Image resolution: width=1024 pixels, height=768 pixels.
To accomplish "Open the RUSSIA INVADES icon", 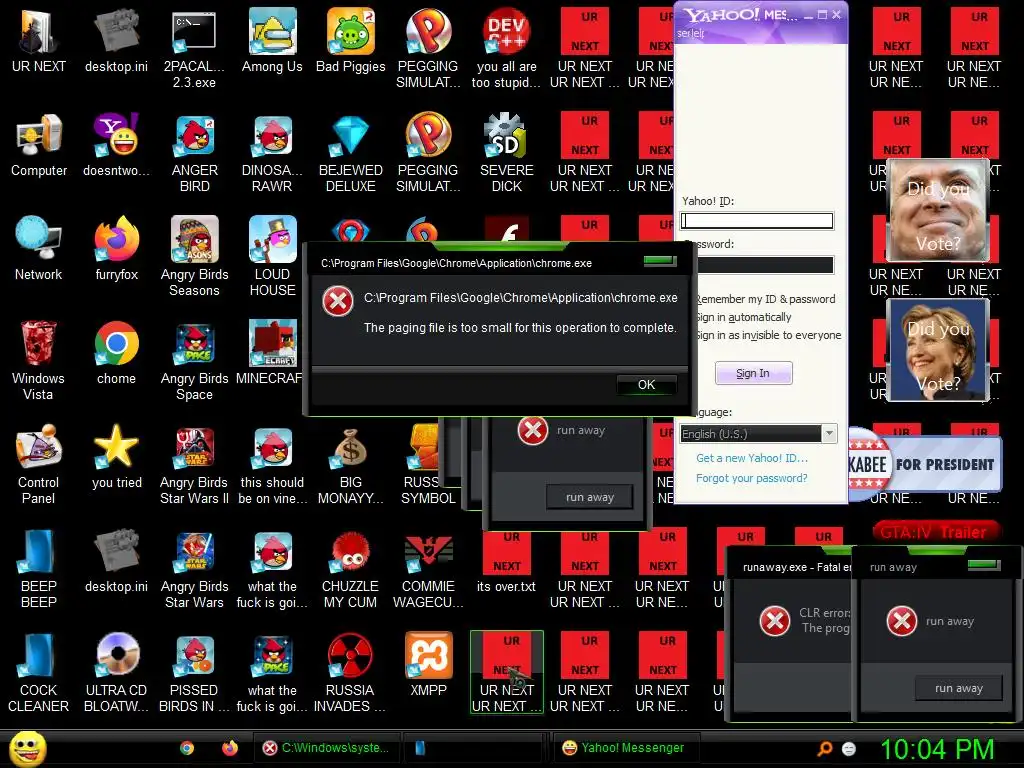I will coord(350,672).
